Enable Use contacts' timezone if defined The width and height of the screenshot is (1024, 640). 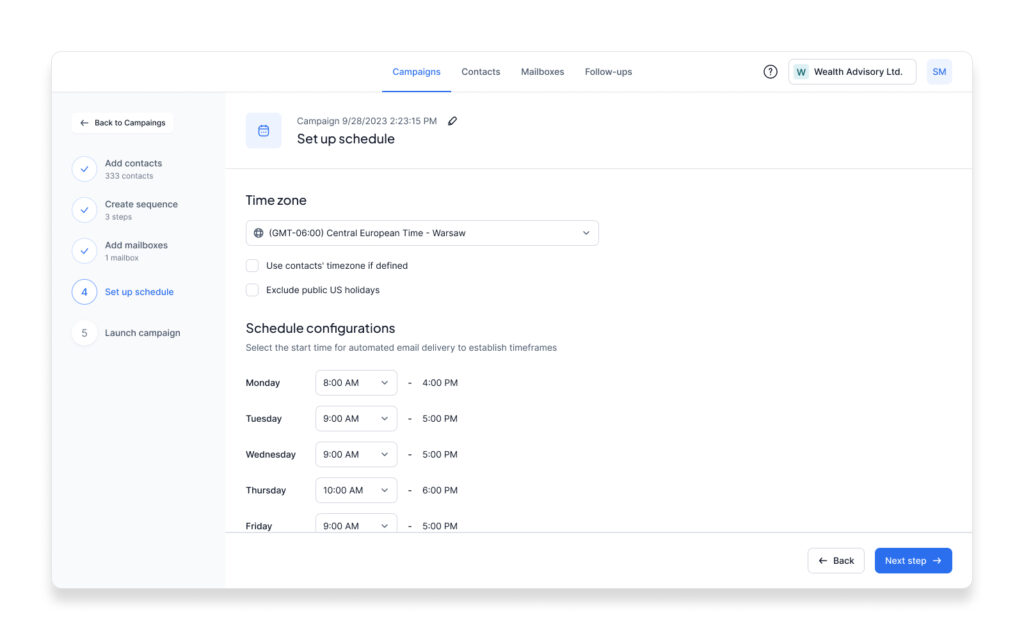252,266
